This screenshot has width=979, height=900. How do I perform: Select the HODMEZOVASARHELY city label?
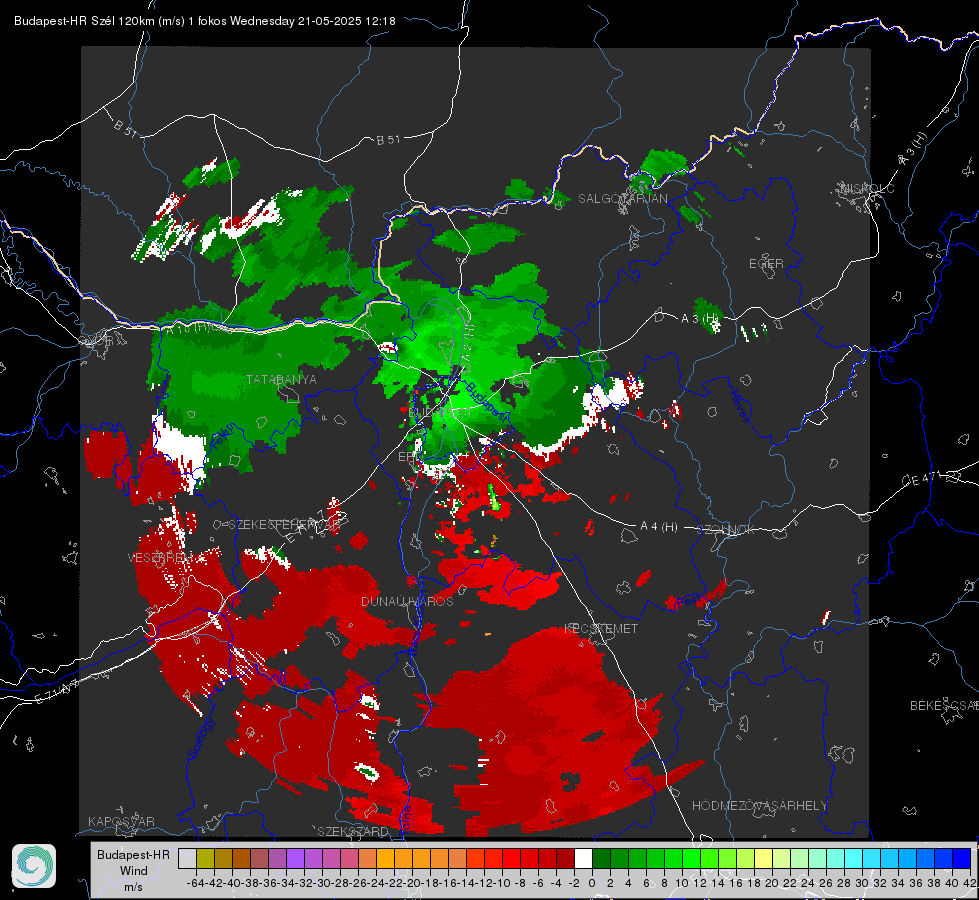point(759,806)
